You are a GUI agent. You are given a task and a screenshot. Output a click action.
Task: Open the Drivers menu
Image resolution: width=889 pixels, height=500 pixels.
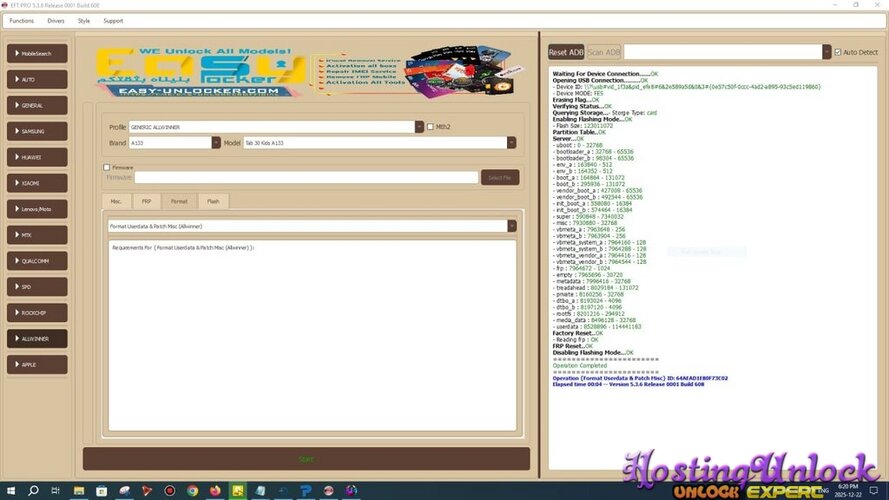(x=56, y=21)
